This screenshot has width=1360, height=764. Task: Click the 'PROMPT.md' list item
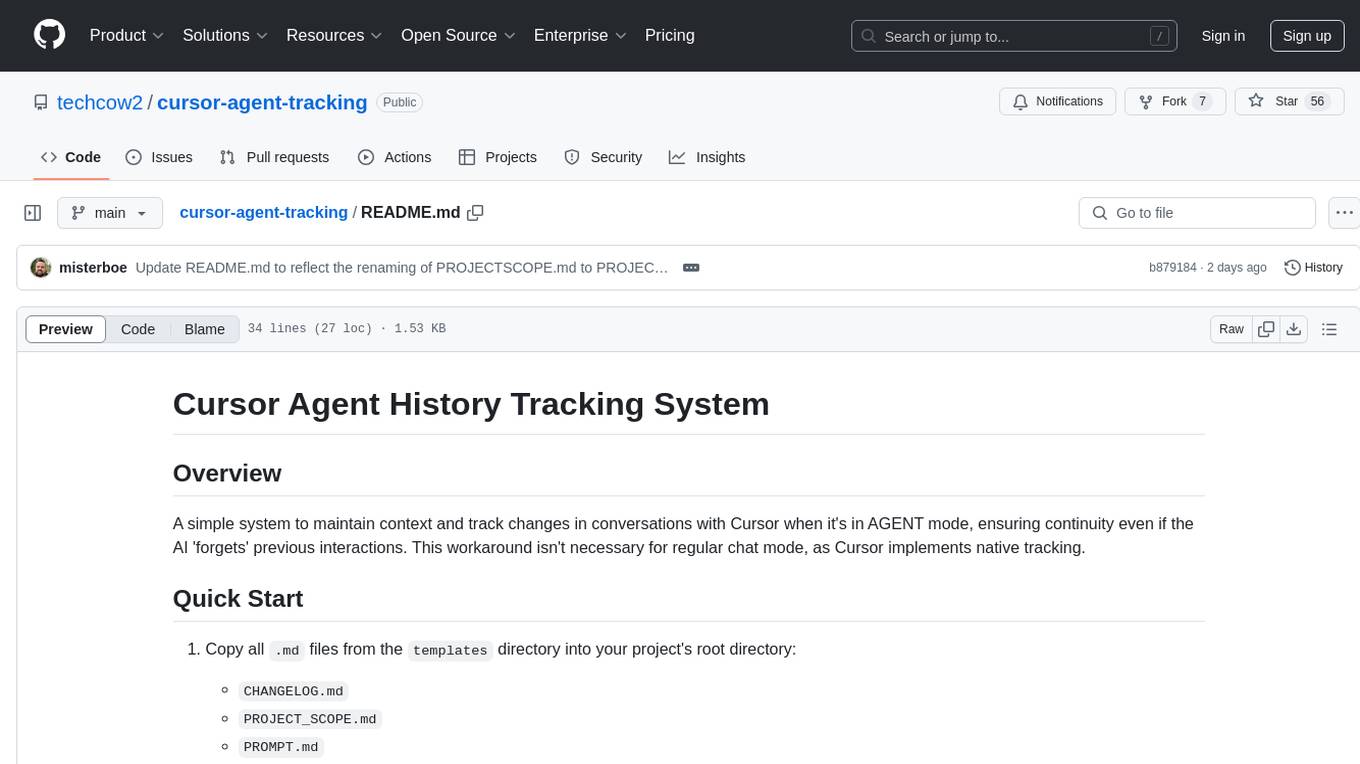[281, 747]
